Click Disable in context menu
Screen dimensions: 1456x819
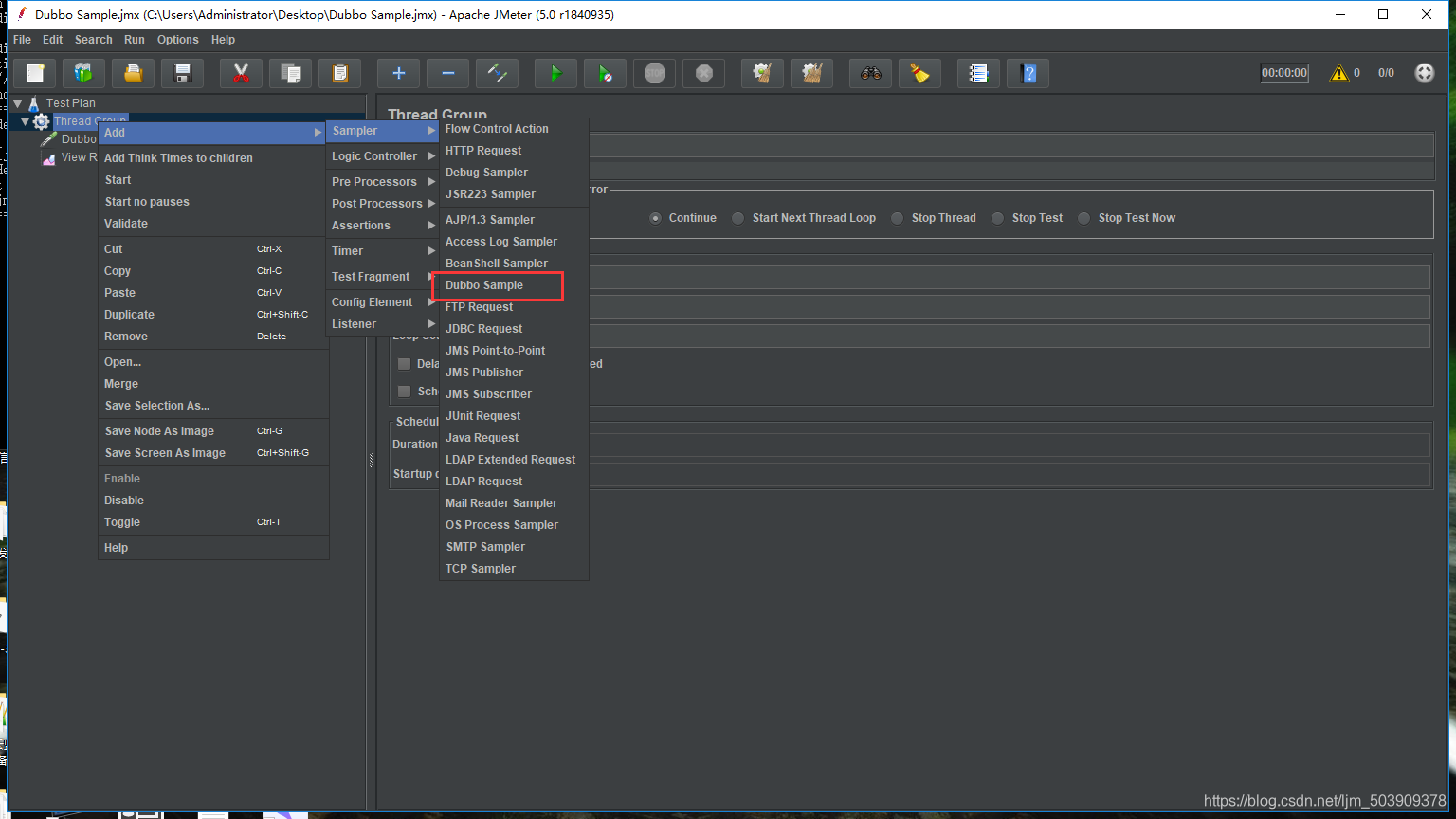point(213,500)
